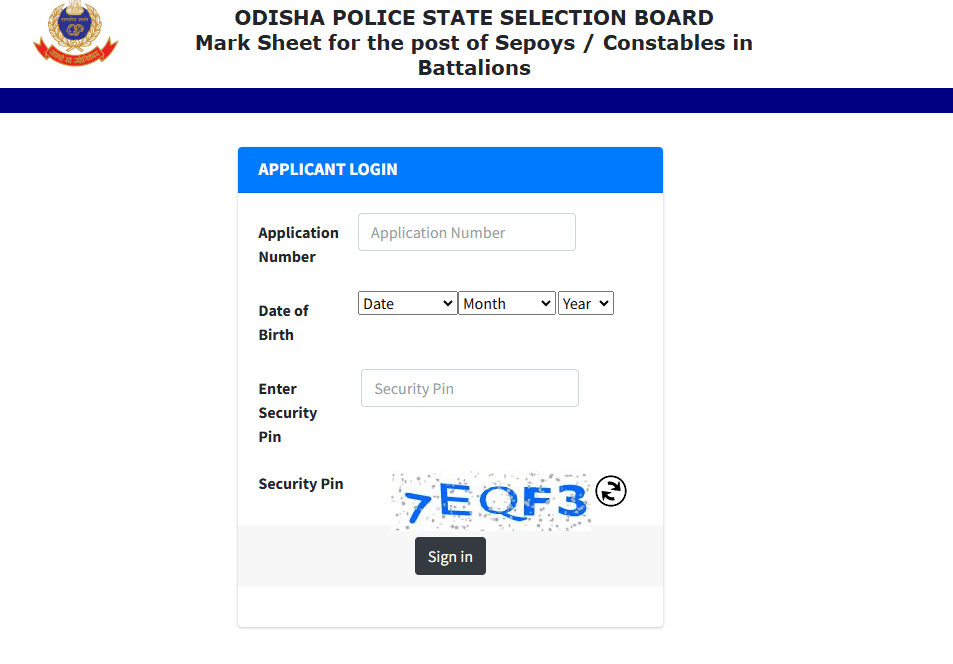Click the Date of Birth label
The width and height of the screenshot is (953, 664).
point(283,322)
